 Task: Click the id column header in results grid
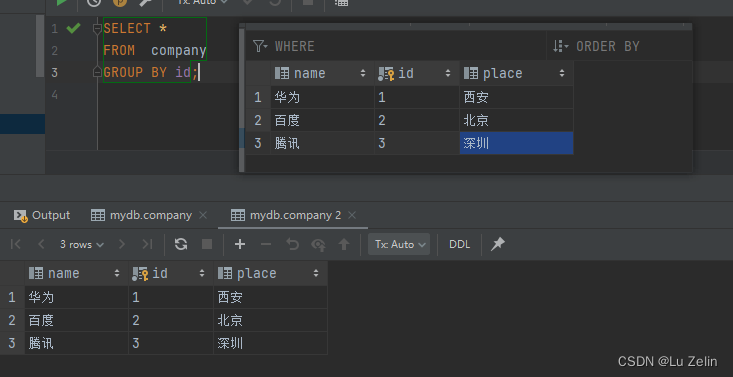171,273
